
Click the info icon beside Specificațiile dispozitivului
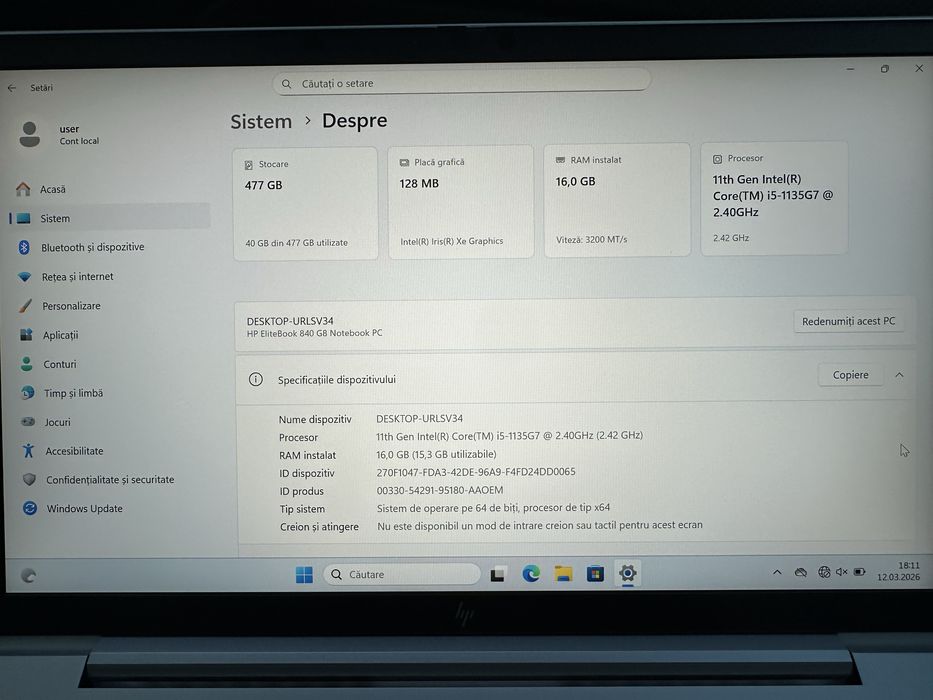click(256, 380)
